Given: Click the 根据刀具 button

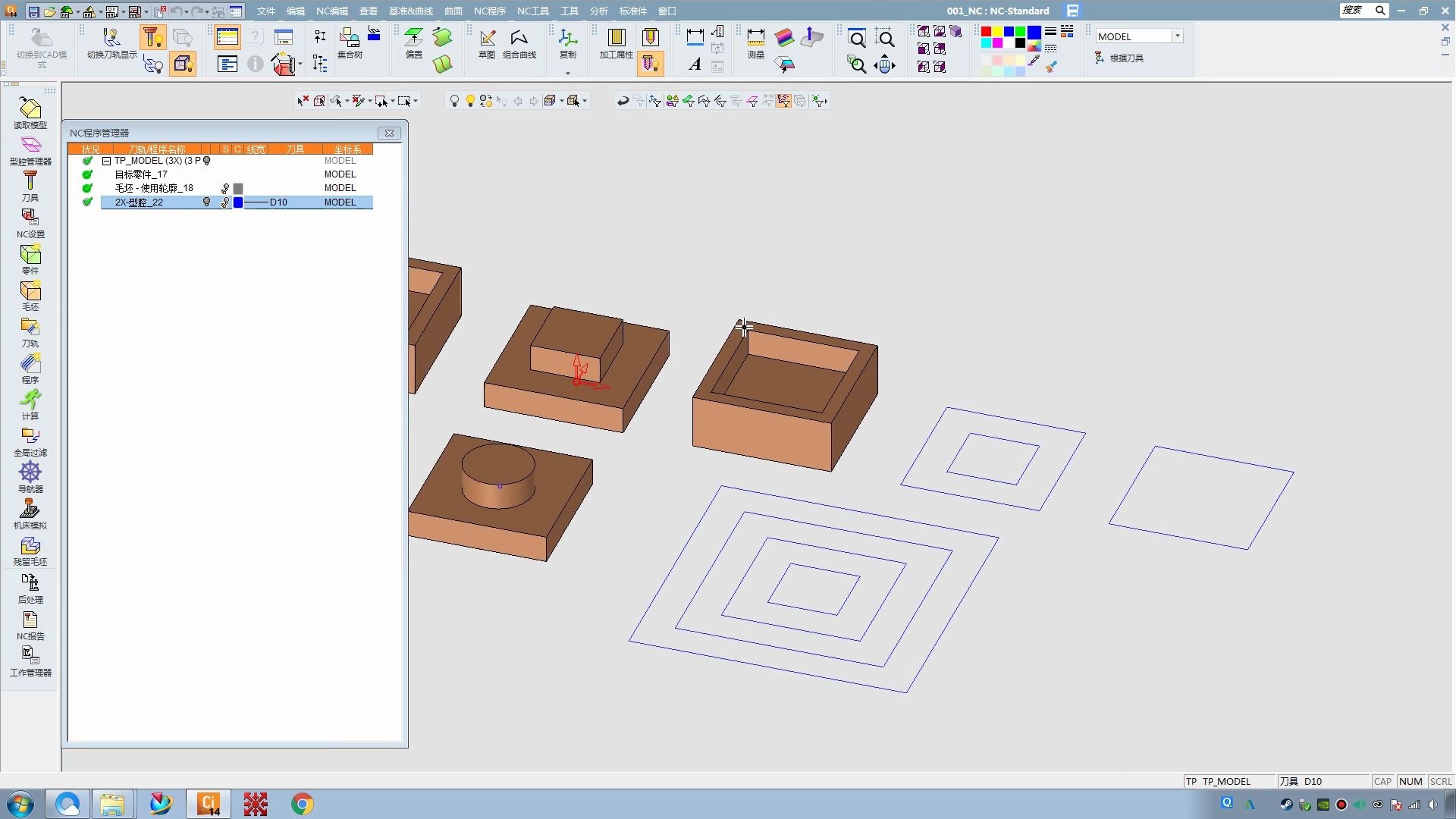Looking at the screenshot, I should (x=1119, y=58).
